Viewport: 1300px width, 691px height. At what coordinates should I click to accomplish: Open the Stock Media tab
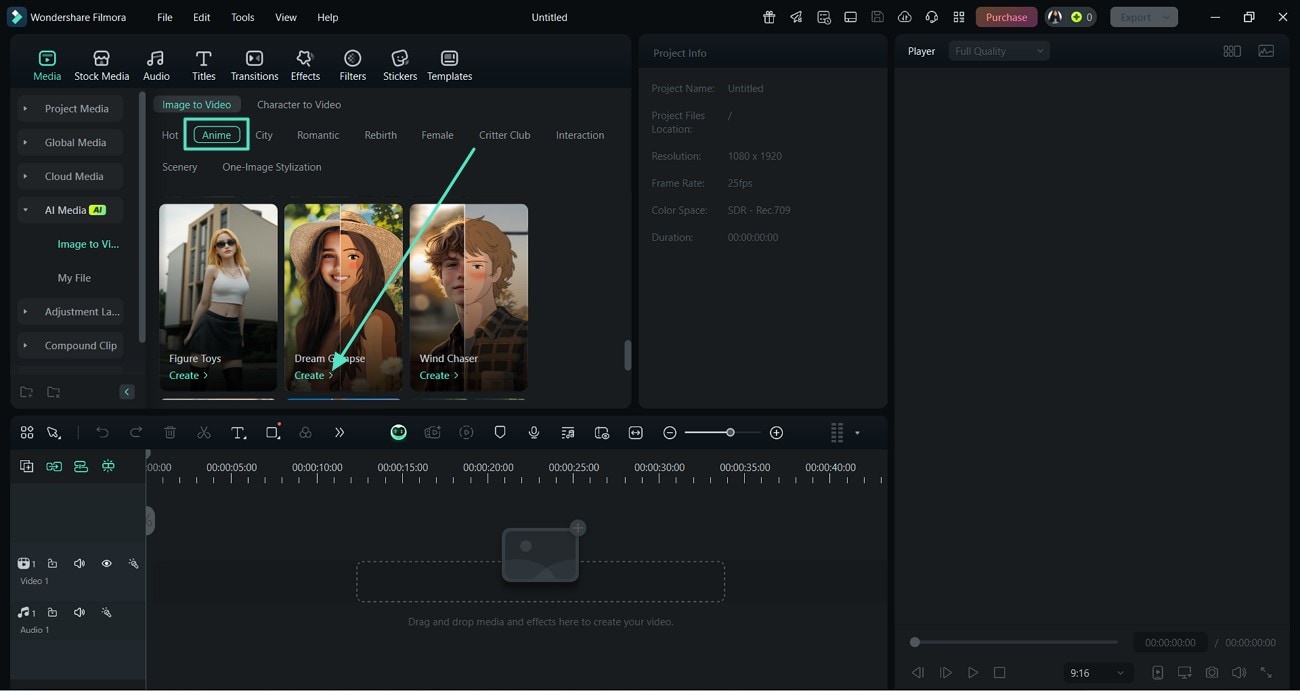(101, 65)
